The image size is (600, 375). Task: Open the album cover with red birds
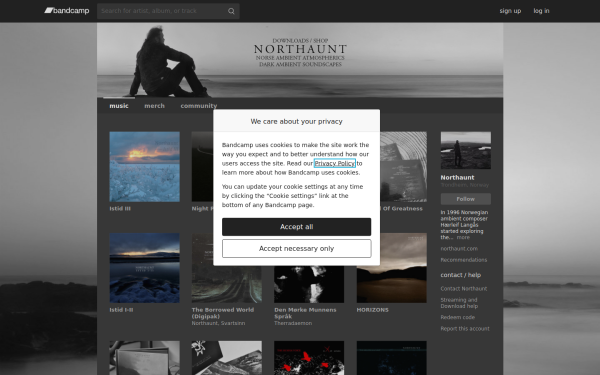309,358
